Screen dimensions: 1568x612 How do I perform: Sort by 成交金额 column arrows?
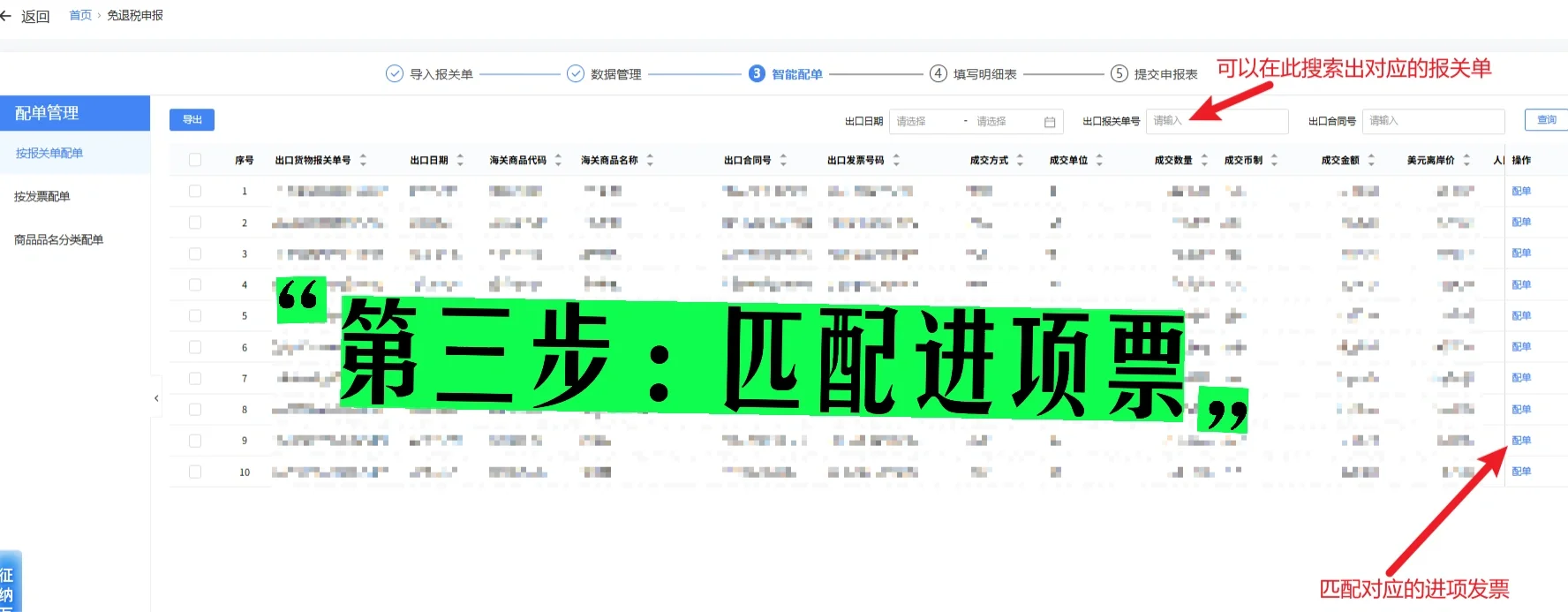tap(1371, 160)
